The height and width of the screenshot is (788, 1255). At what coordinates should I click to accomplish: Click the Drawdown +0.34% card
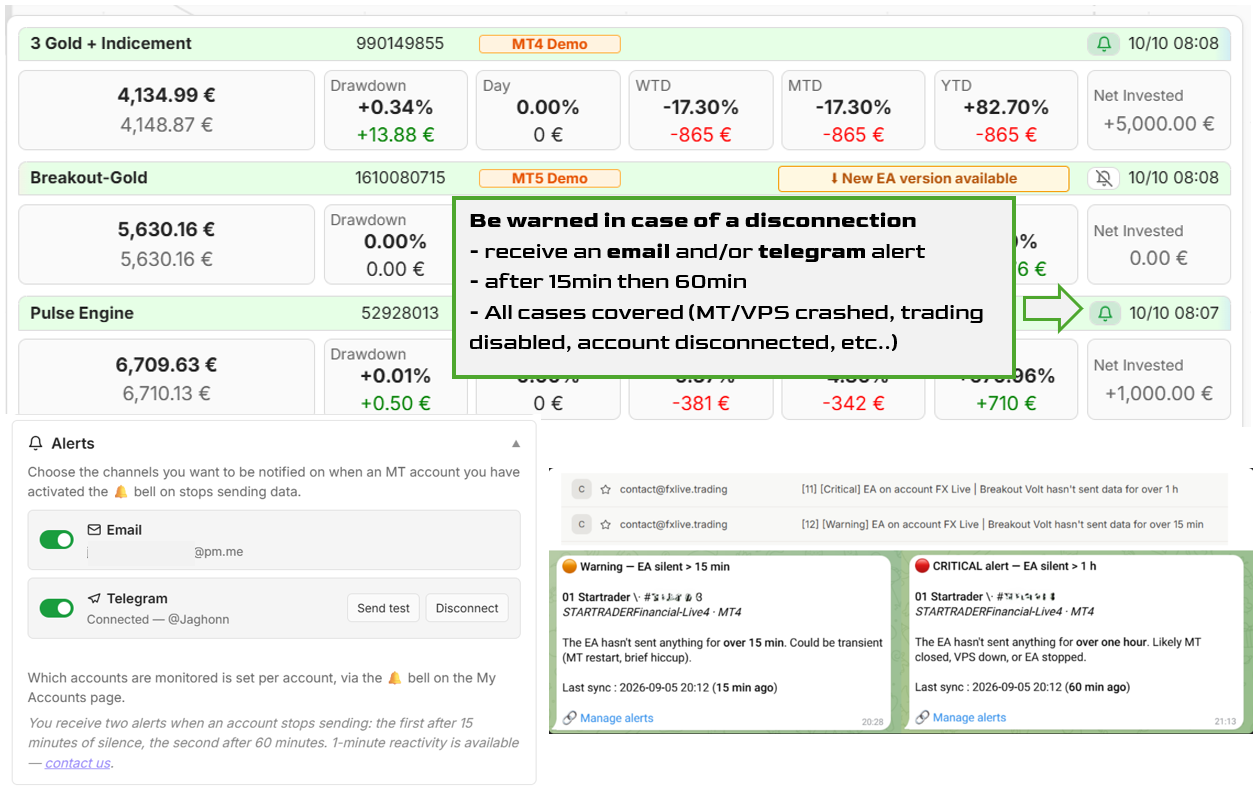tap(396, 110)
